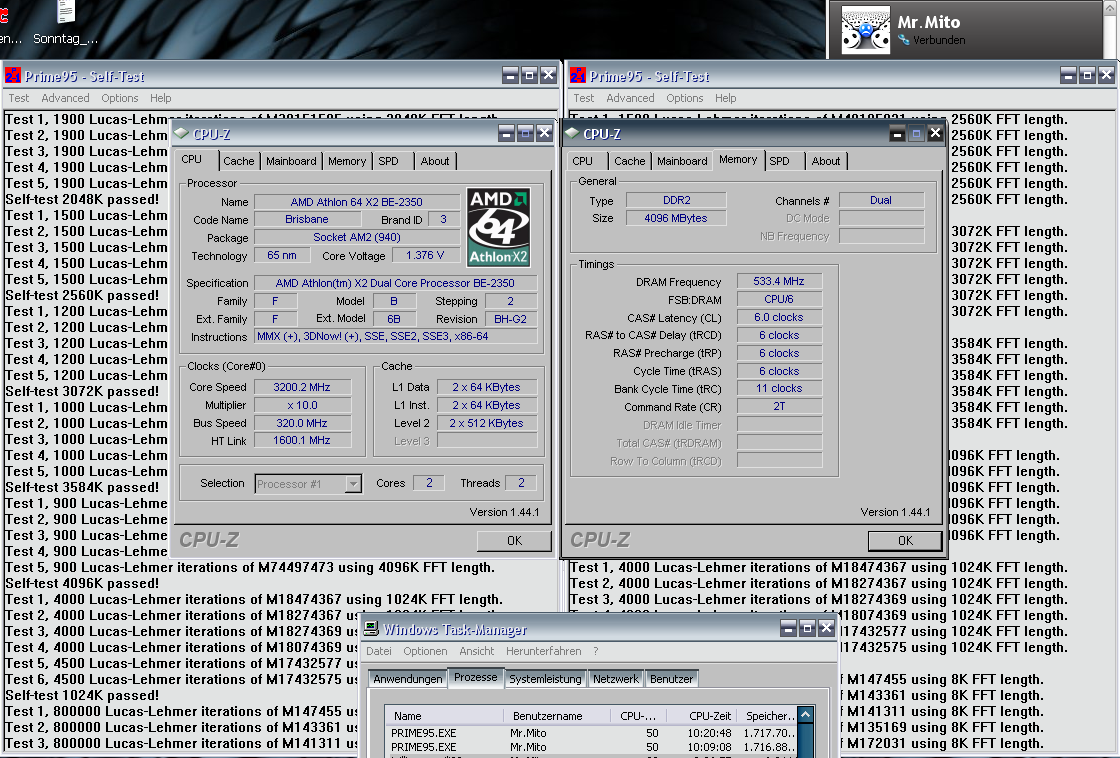Viewport: 1120px width, 758px height.
Task: Click the Windows Task-Manager title bar icon
Action: (371, 629)
